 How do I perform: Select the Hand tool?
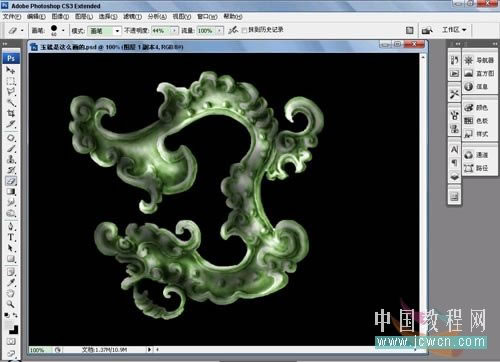point(11,293)
